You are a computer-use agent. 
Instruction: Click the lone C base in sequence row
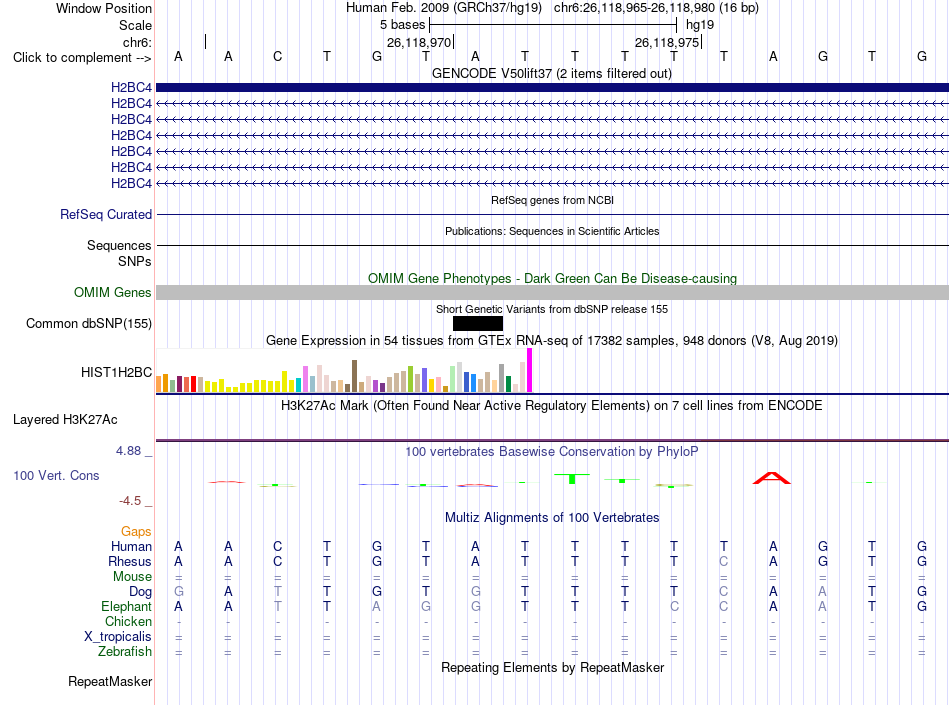pyautogui.click(x=277, y=56)
